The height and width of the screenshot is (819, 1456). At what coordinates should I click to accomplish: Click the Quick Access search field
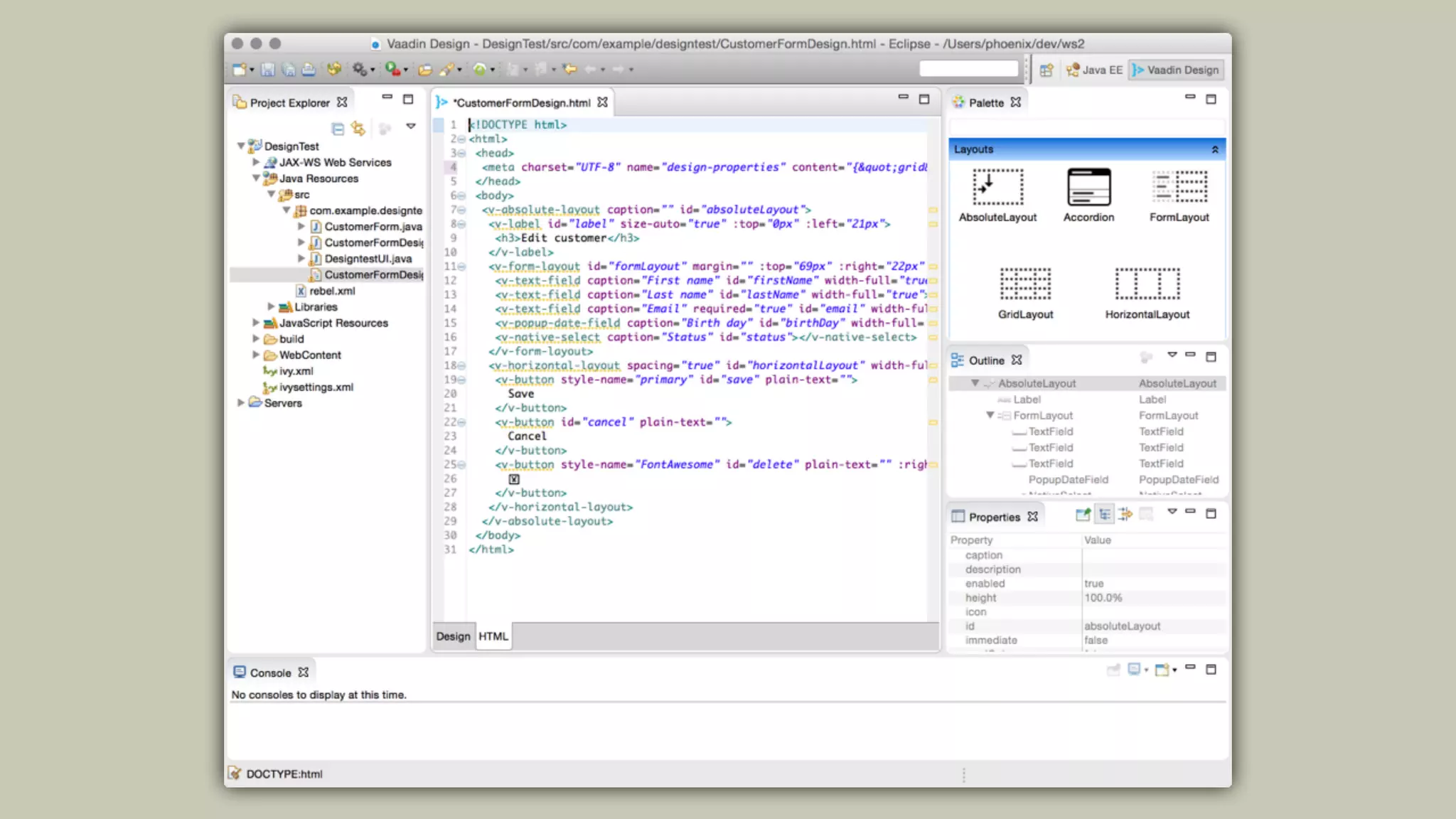968,69
